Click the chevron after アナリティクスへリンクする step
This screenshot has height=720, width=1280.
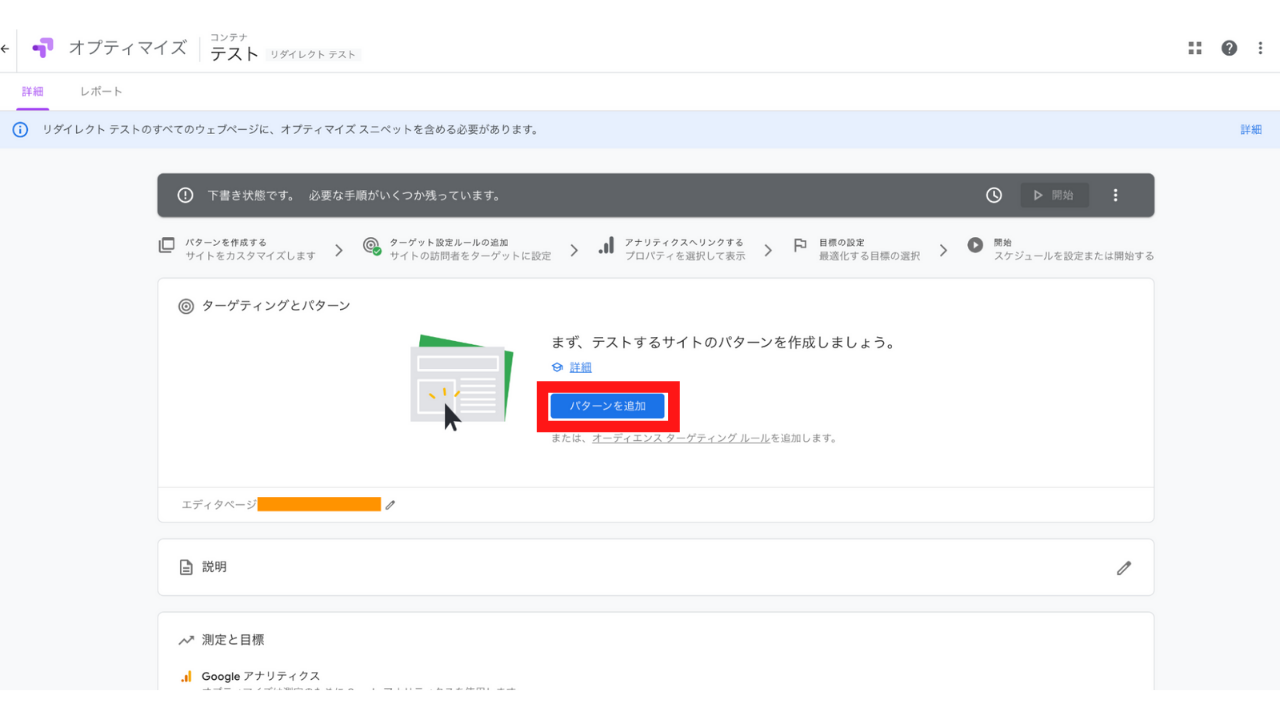click(768, 250)
